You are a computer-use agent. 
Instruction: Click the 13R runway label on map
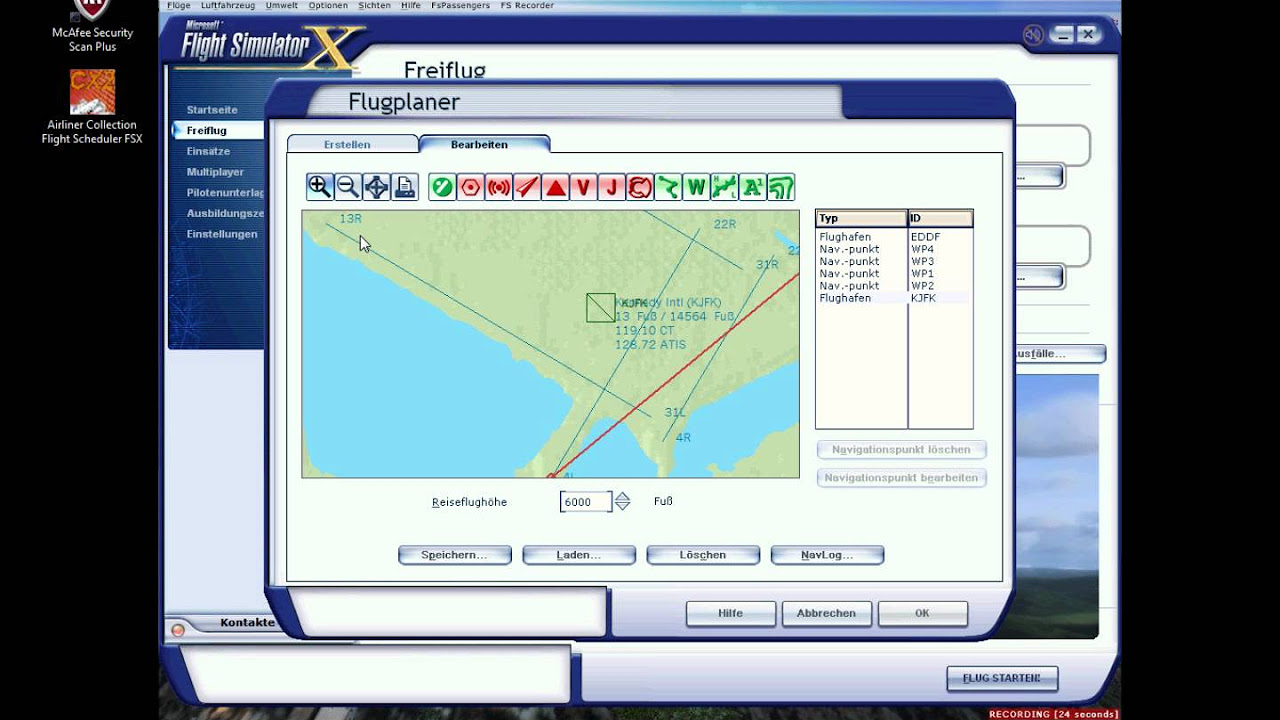pos(350,218)
